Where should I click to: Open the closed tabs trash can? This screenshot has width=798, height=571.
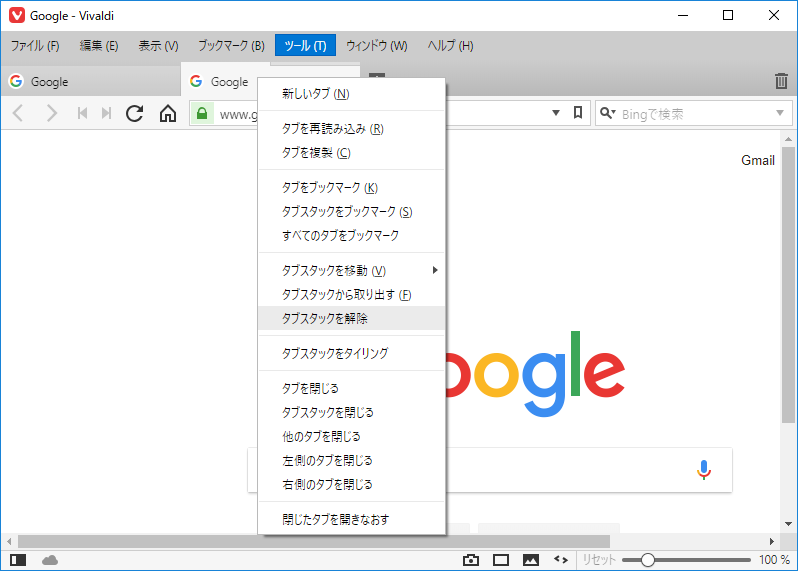click(781, 80)
